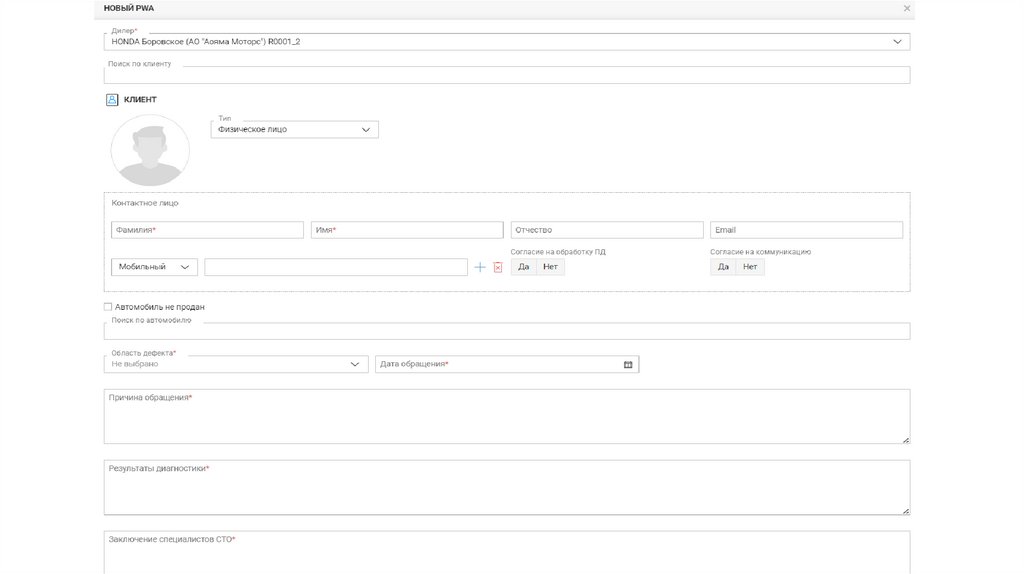1024x574 pixels.
Task: Close the Новый PWA dialog
Action: [x=907, y=8]
